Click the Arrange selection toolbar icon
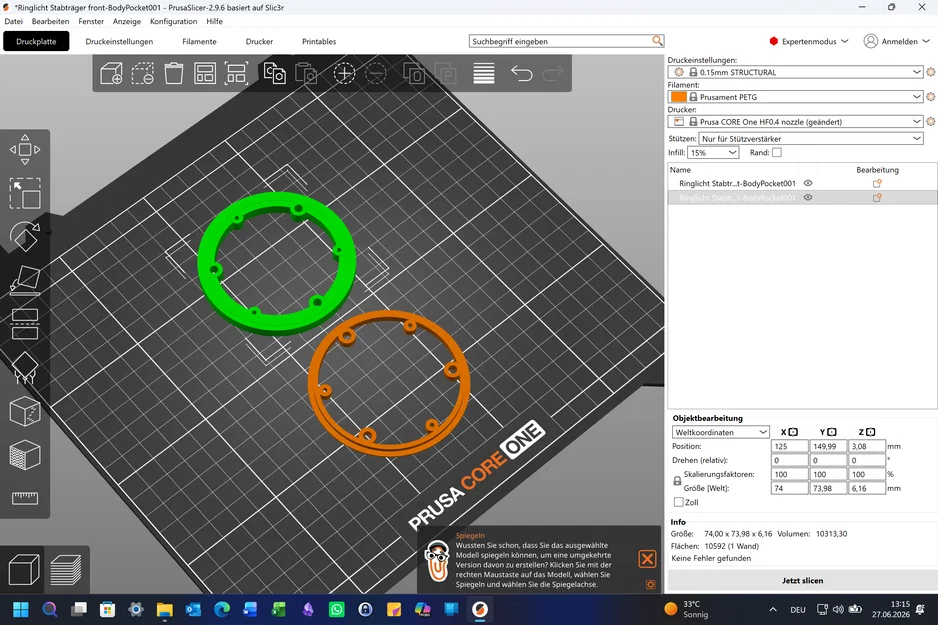Viewport: 938px width, 625px height. coord(236,74)
